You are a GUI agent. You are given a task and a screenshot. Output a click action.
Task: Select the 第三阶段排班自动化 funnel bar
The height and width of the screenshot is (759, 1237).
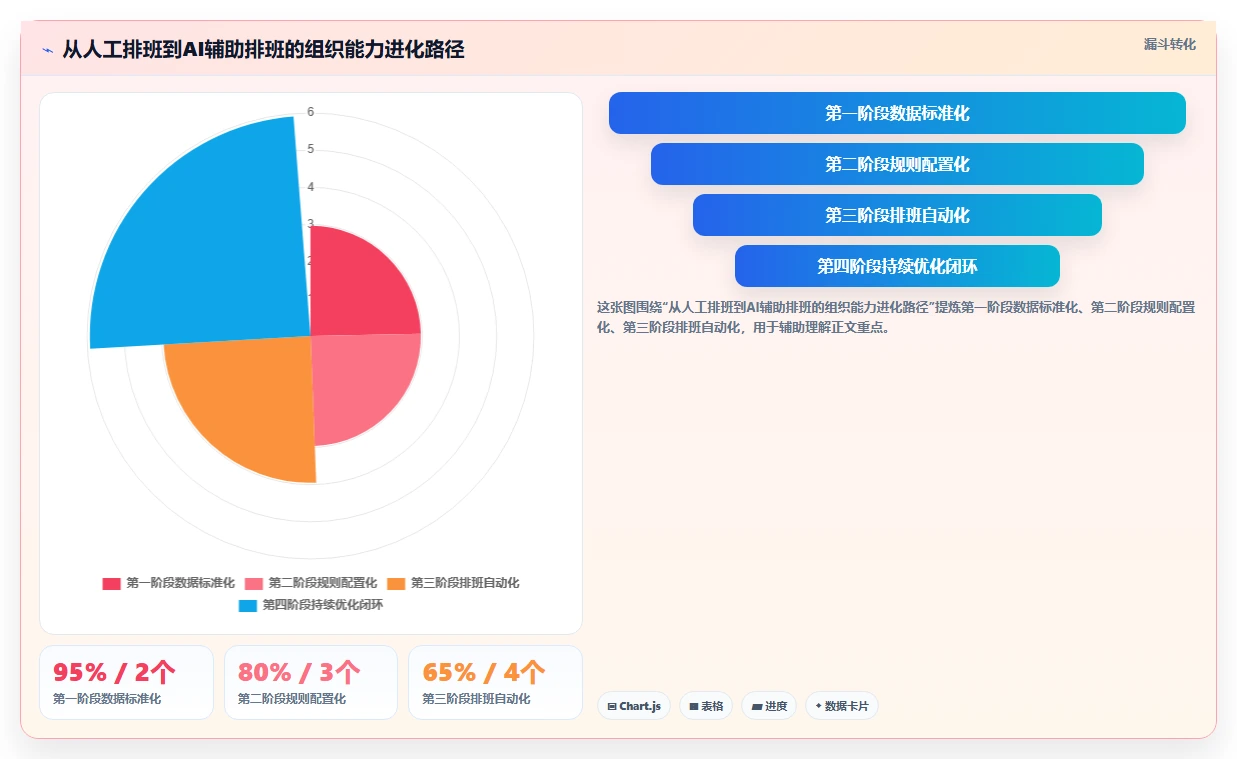897,215
